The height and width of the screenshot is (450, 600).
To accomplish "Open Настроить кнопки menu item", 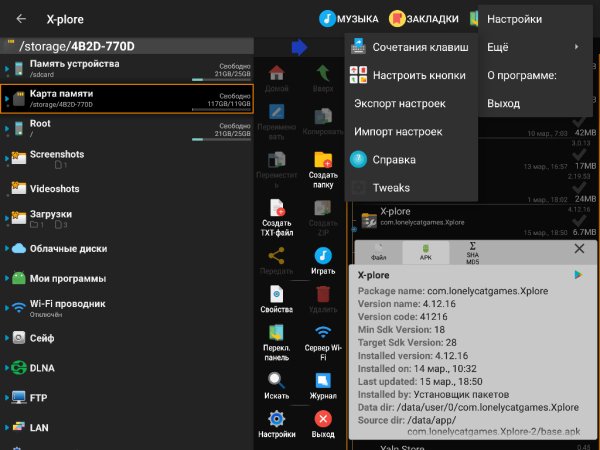I will (x=411, y=75).
